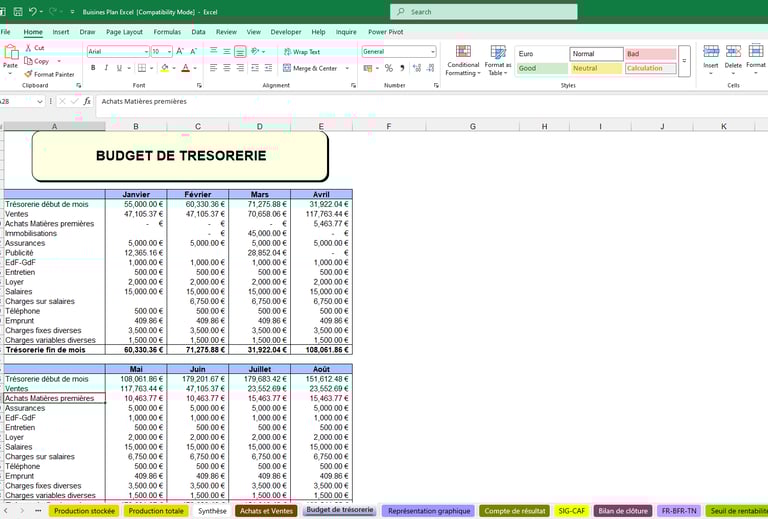Image resolution: width=768 pixels, height=519 pixels.
Task: Apply comma style
Action: (402, 68)
